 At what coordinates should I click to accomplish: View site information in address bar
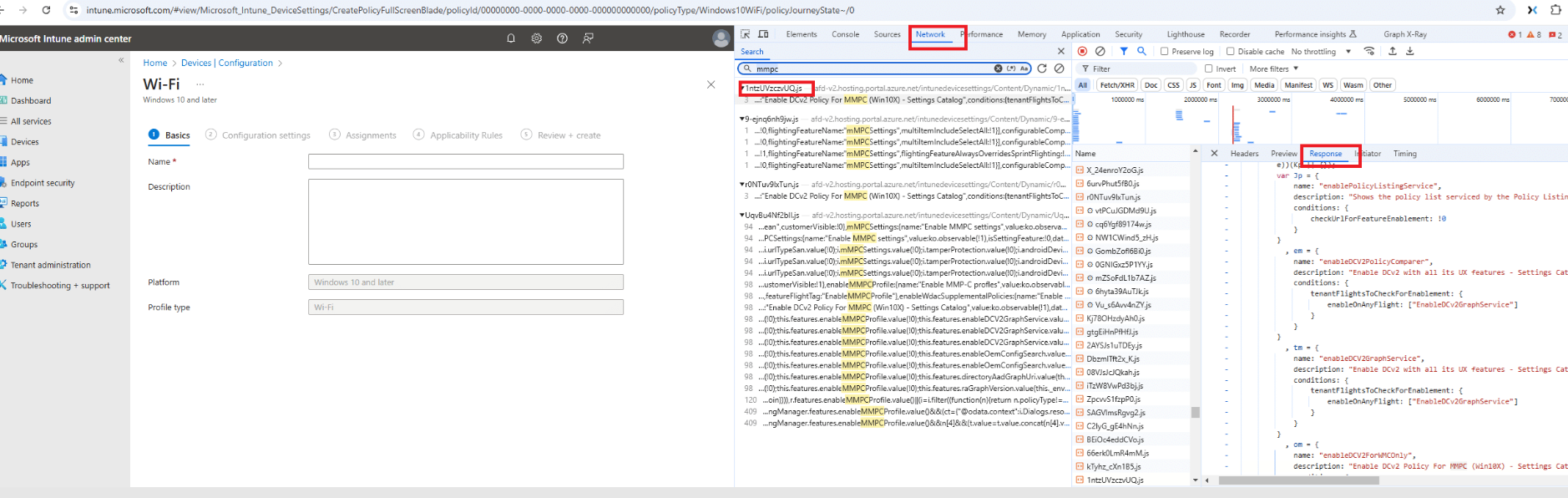point(73,10)
